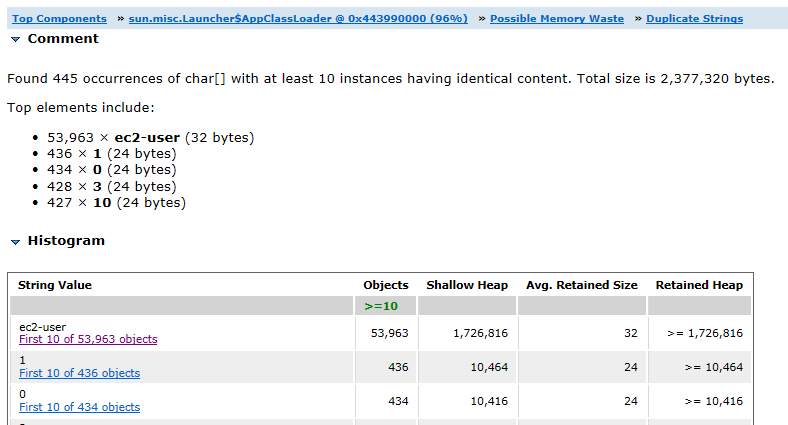Select the 10,416 shallow heap cell
788x425 pixels.
coord(467,401)
